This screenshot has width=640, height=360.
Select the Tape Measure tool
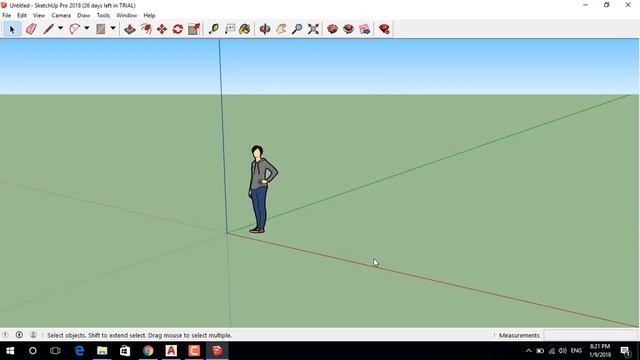(x=213, y=29)
